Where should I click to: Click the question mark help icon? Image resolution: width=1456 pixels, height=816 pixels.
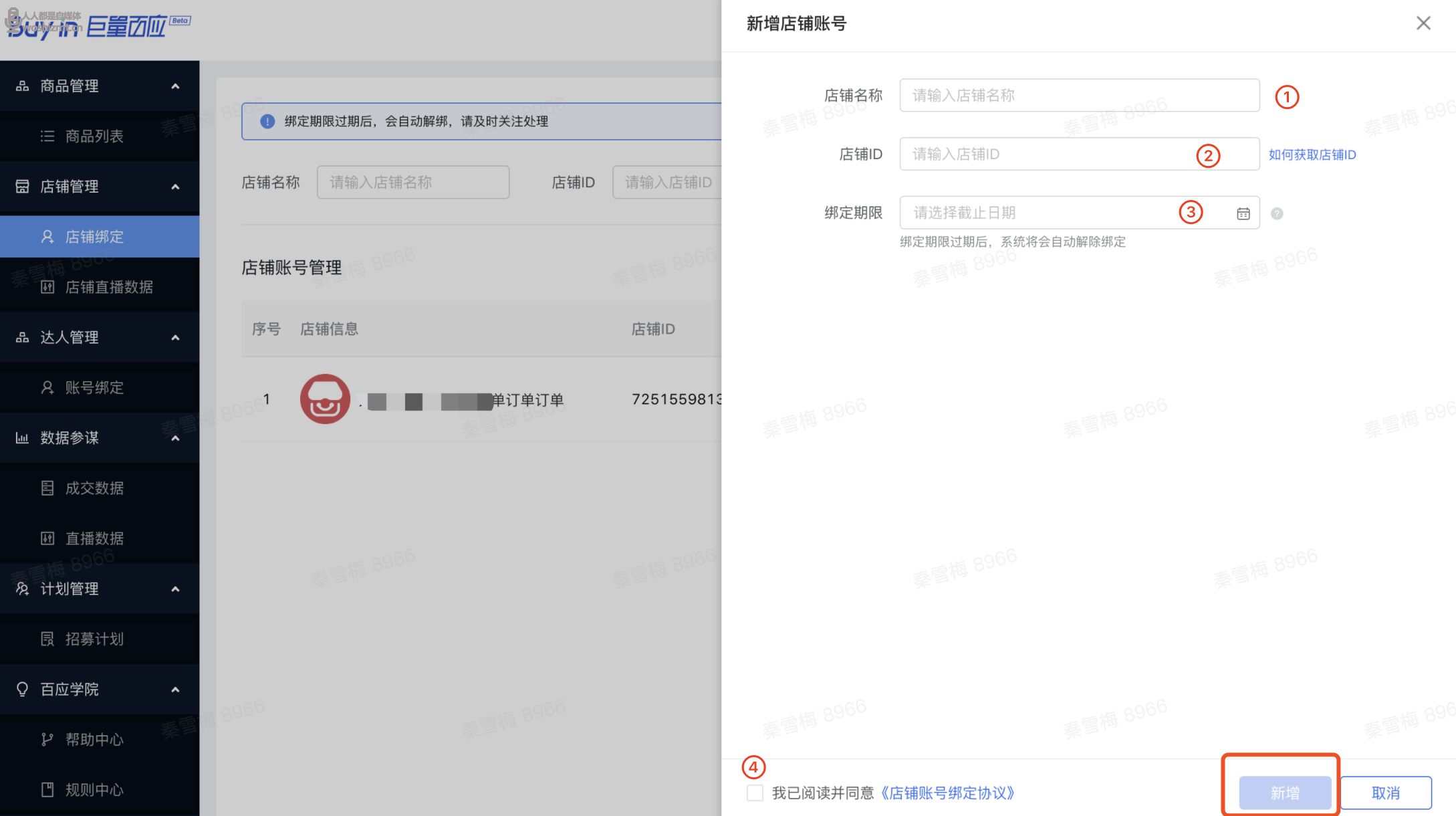click(x=1276, y=213)
